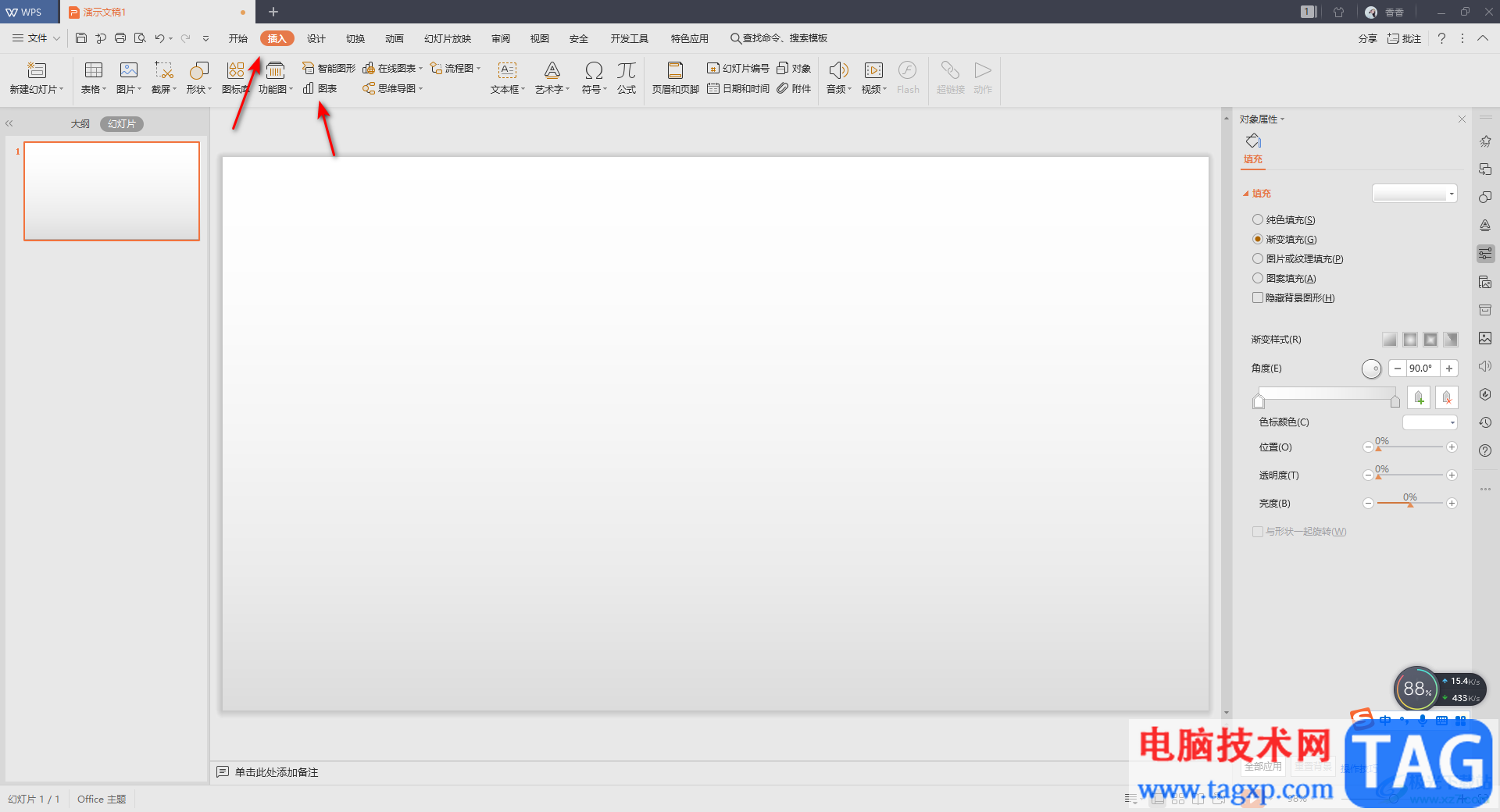
Task: Open the Design (设计) ribbon tab
Action: 316,38
